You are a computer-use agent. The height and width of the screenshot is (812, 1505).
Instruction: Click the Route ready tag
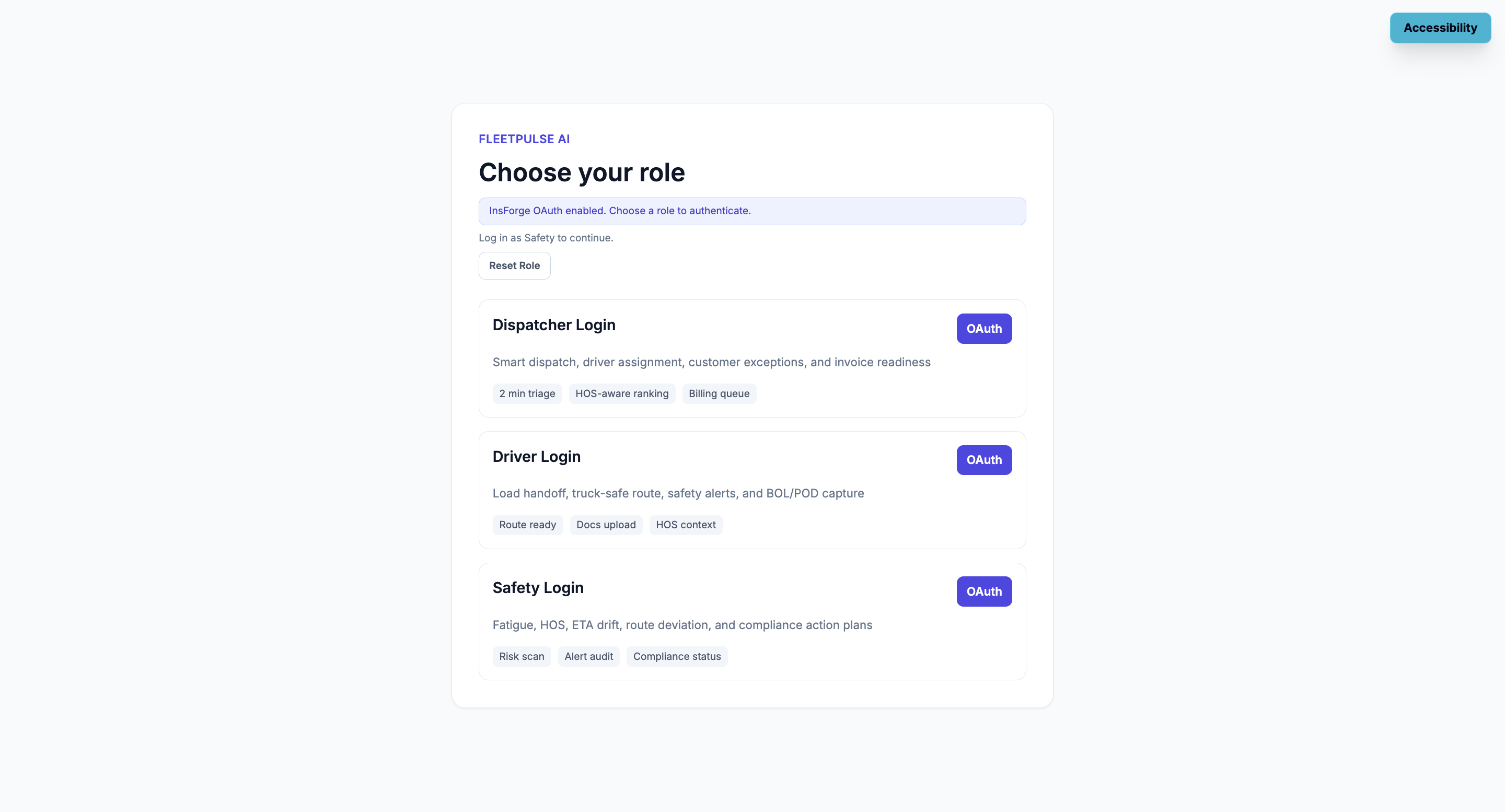tap(527, 525)
